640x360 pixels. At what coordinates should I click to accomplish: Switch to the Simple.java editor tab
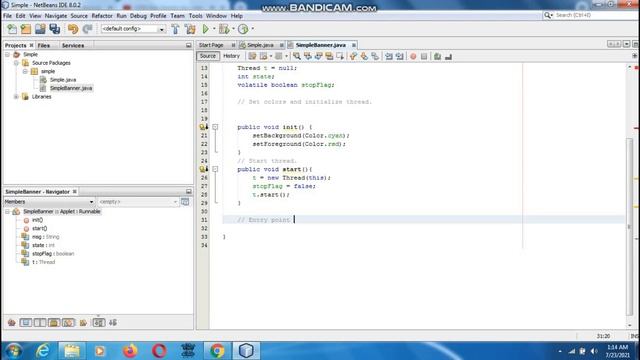coord(260,45)
